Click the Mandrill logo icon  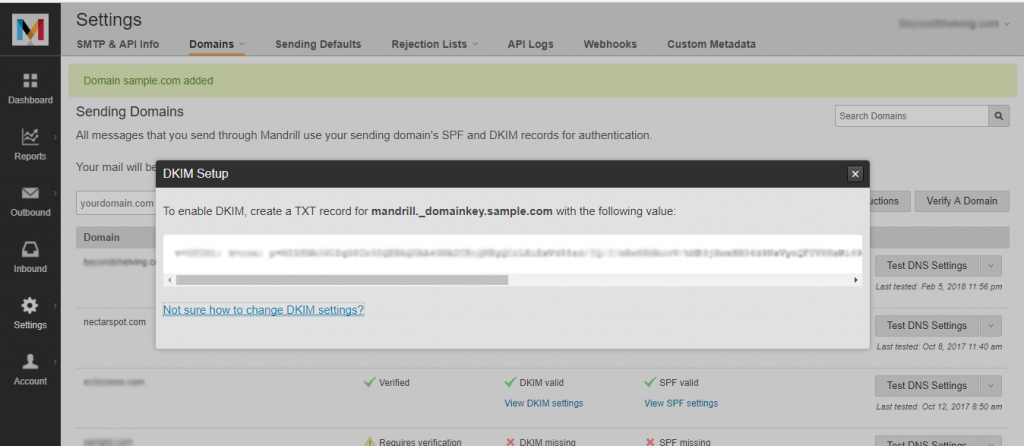pyautogui.click(x=30, y=30)
